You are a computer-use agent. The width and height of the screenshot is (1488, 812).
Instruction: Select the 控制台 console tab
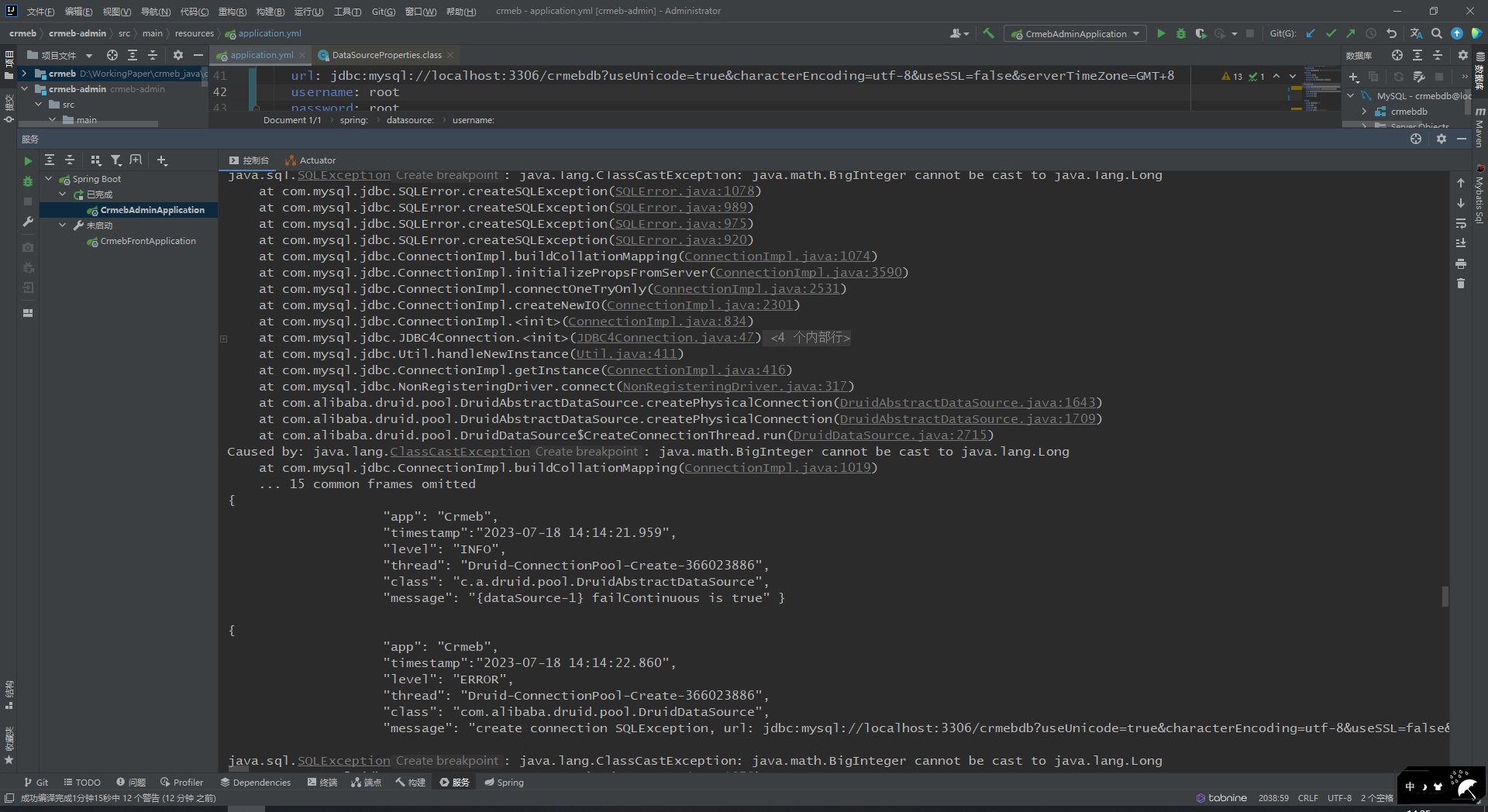249,160
